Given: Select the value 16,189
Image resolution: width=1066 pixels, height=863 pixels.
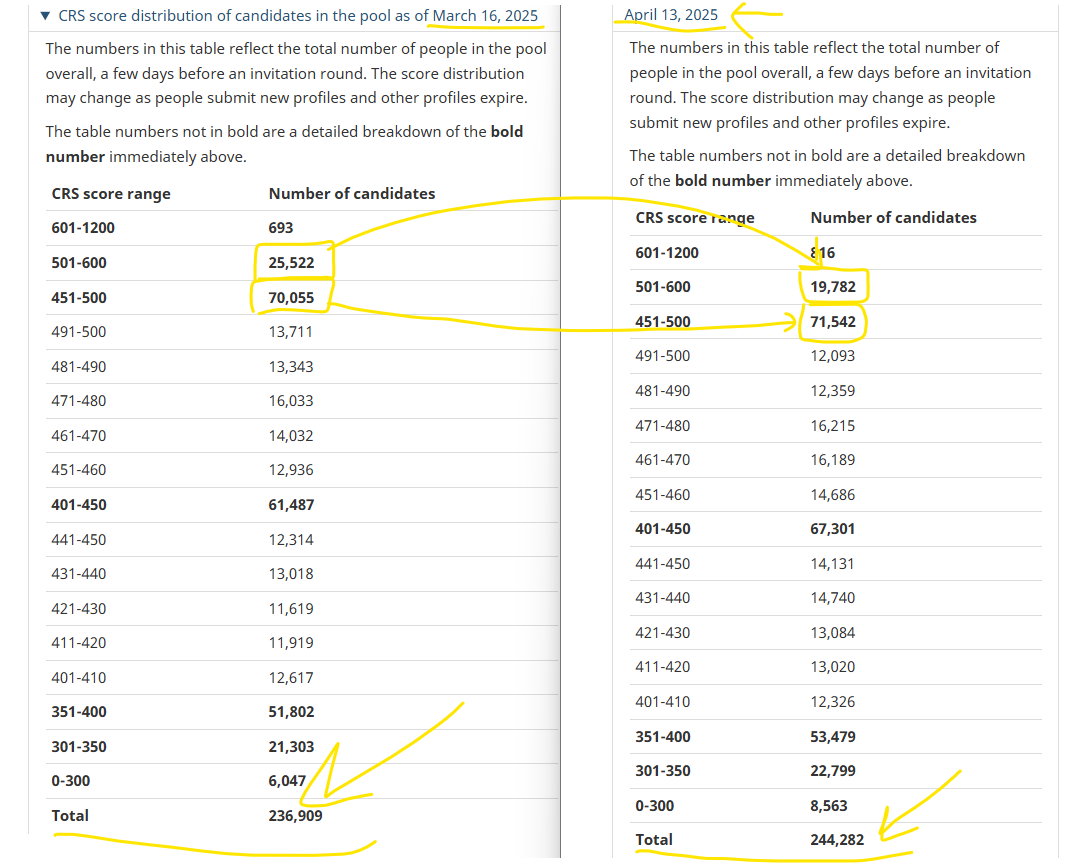Looking at the screenshot, I should tap(832, 460).
